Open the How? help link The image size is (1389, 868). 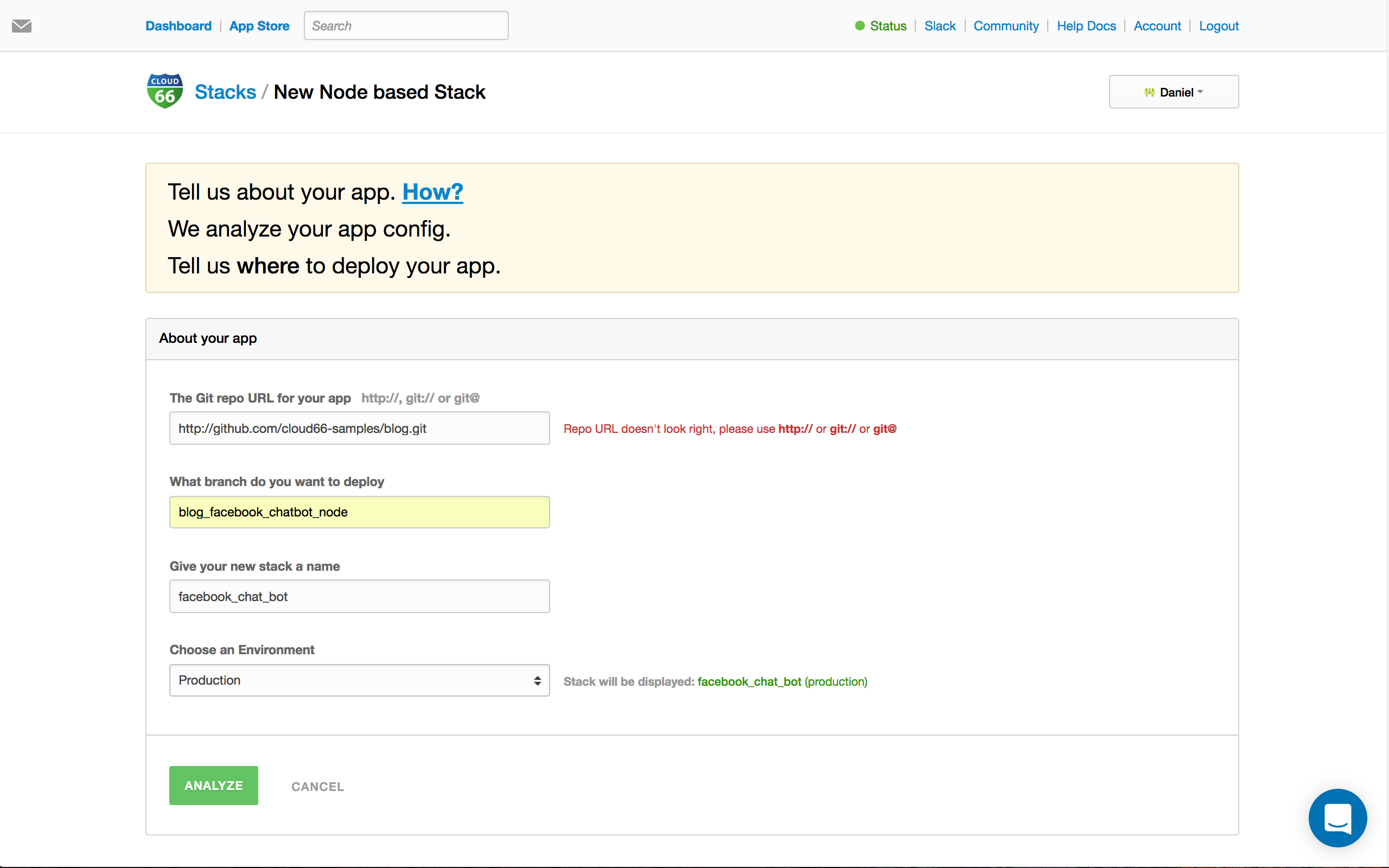click(432, 192)
